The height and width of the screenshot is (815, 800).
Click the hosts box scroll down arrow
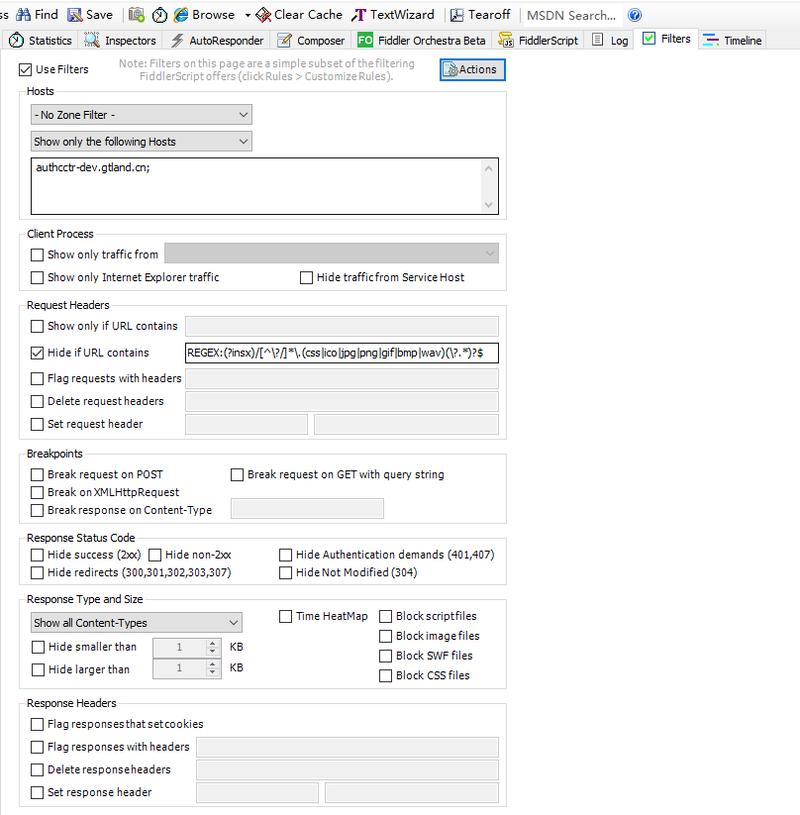[x=489, y=205]
